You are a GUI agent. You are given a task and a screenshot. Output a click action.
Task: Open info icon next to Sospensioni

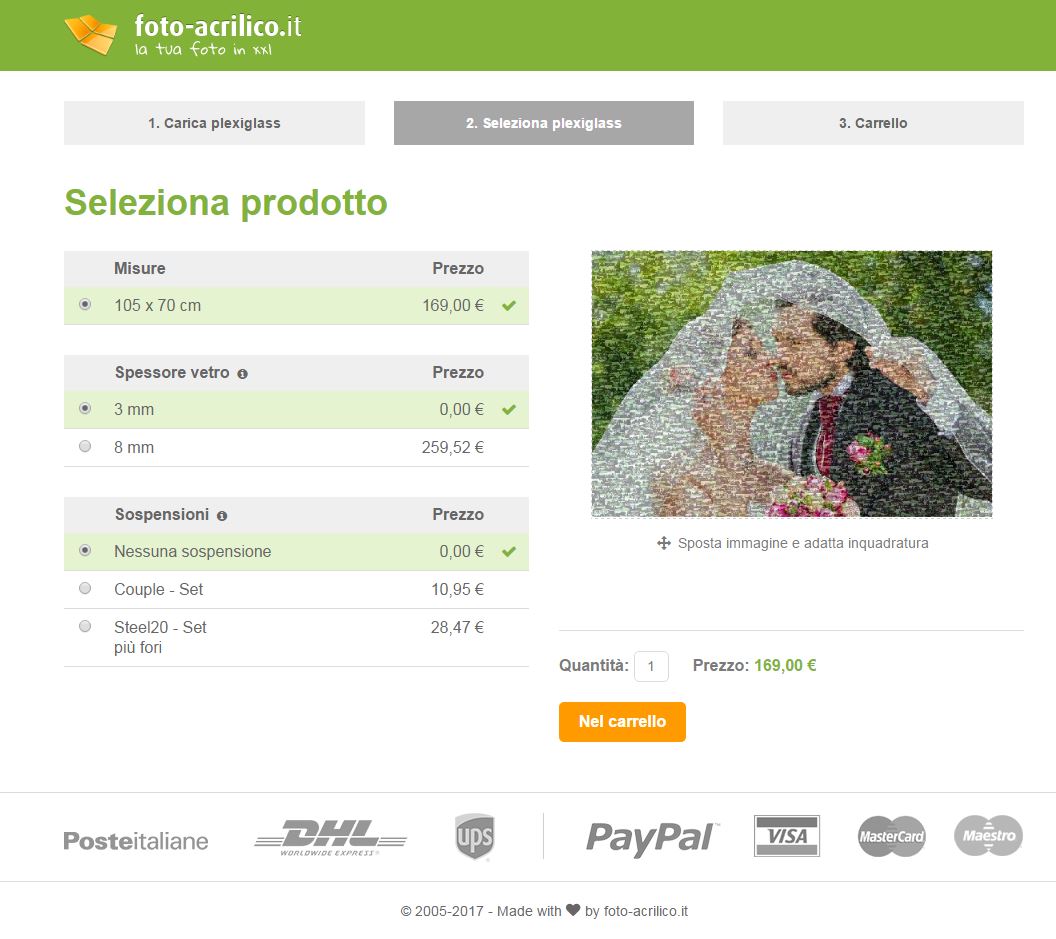[222, 516]
